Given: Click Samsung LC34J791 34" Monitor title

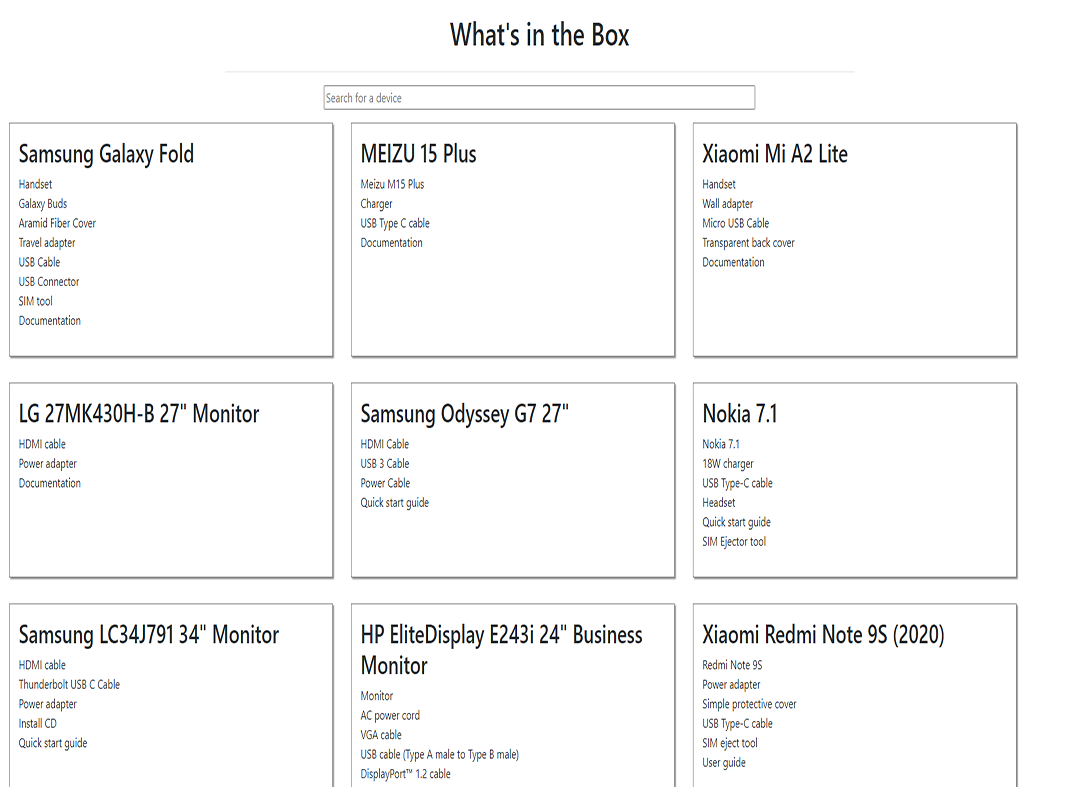Looking at the screenshot, I should pyautogui.click(x=149, y=635).
